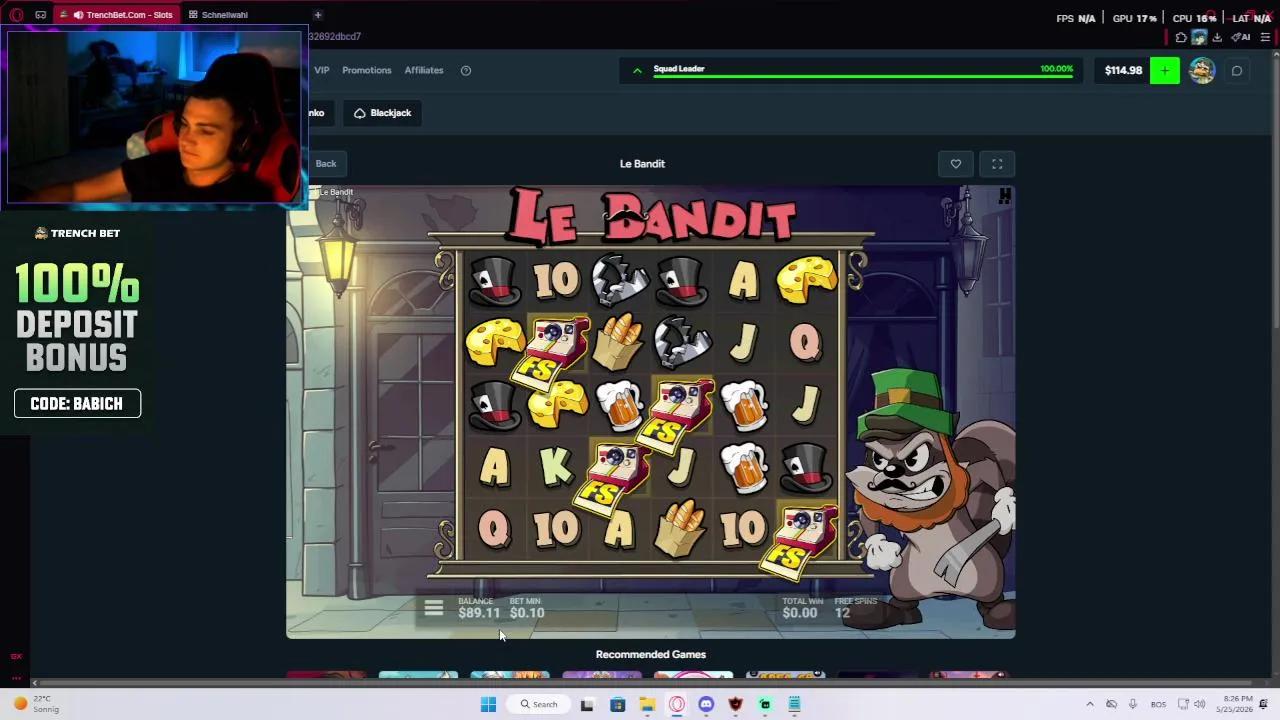Open the Opera GX menu logo
The image size is (1280, 720).
click(17, 15)
